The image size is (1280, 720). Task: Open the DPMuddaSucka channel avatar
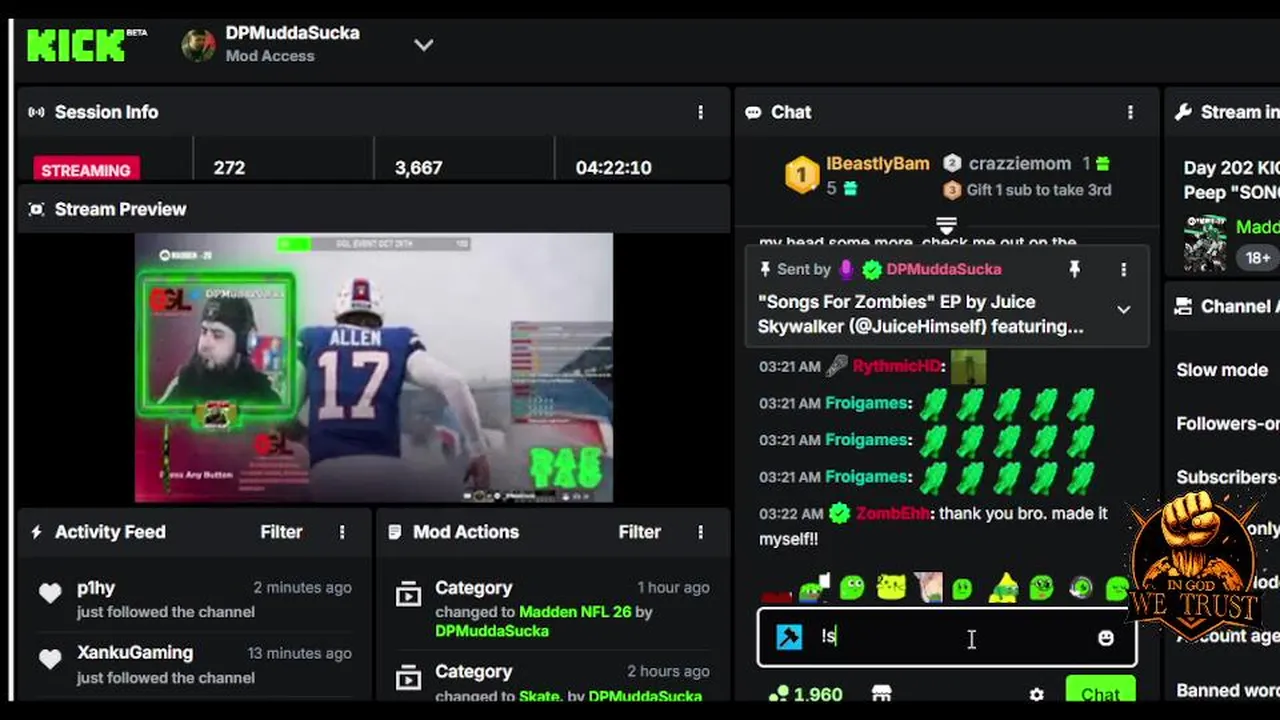tap(198, 45)
